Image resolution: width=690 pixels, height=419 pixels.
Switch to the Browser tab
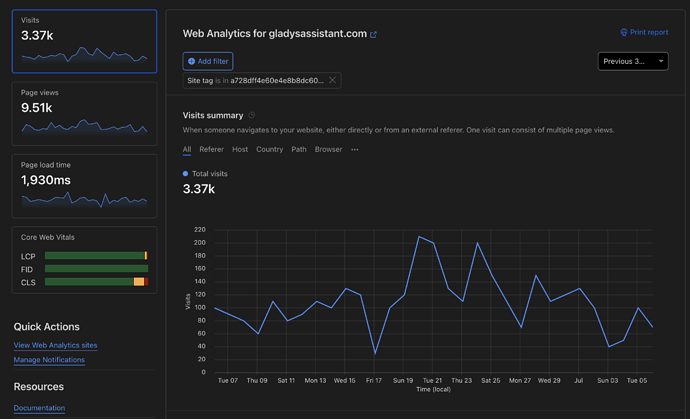click(x=328, y=150)
